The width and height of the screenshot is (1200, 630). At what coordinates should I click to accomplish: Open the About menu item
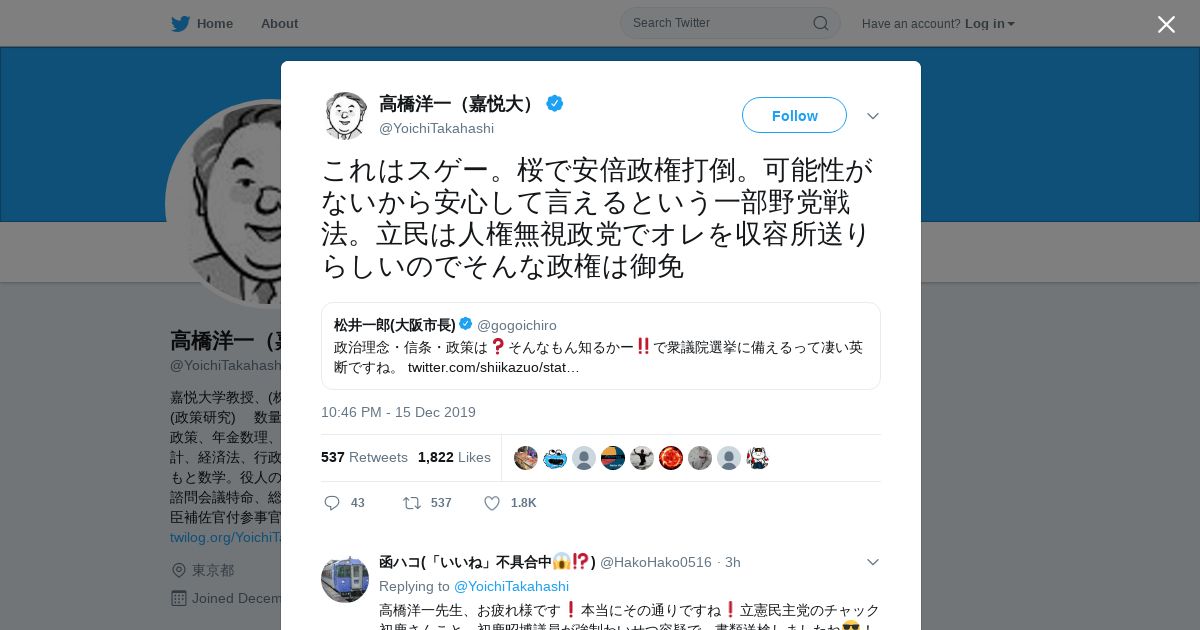(x=279, y=24)
